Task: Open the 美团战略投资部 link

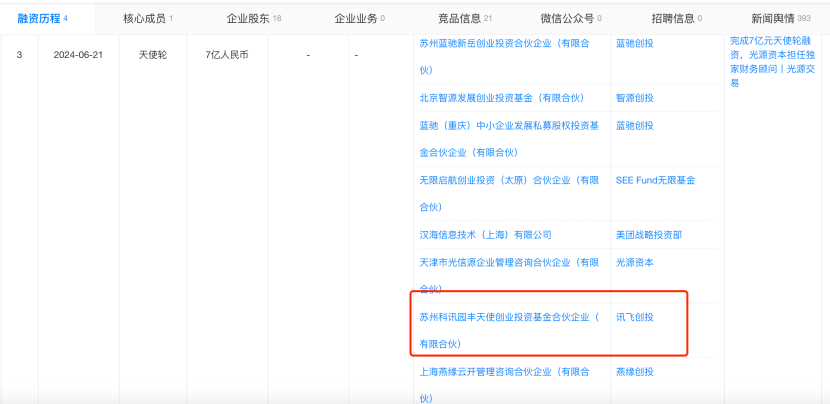Action: [649, 235]
